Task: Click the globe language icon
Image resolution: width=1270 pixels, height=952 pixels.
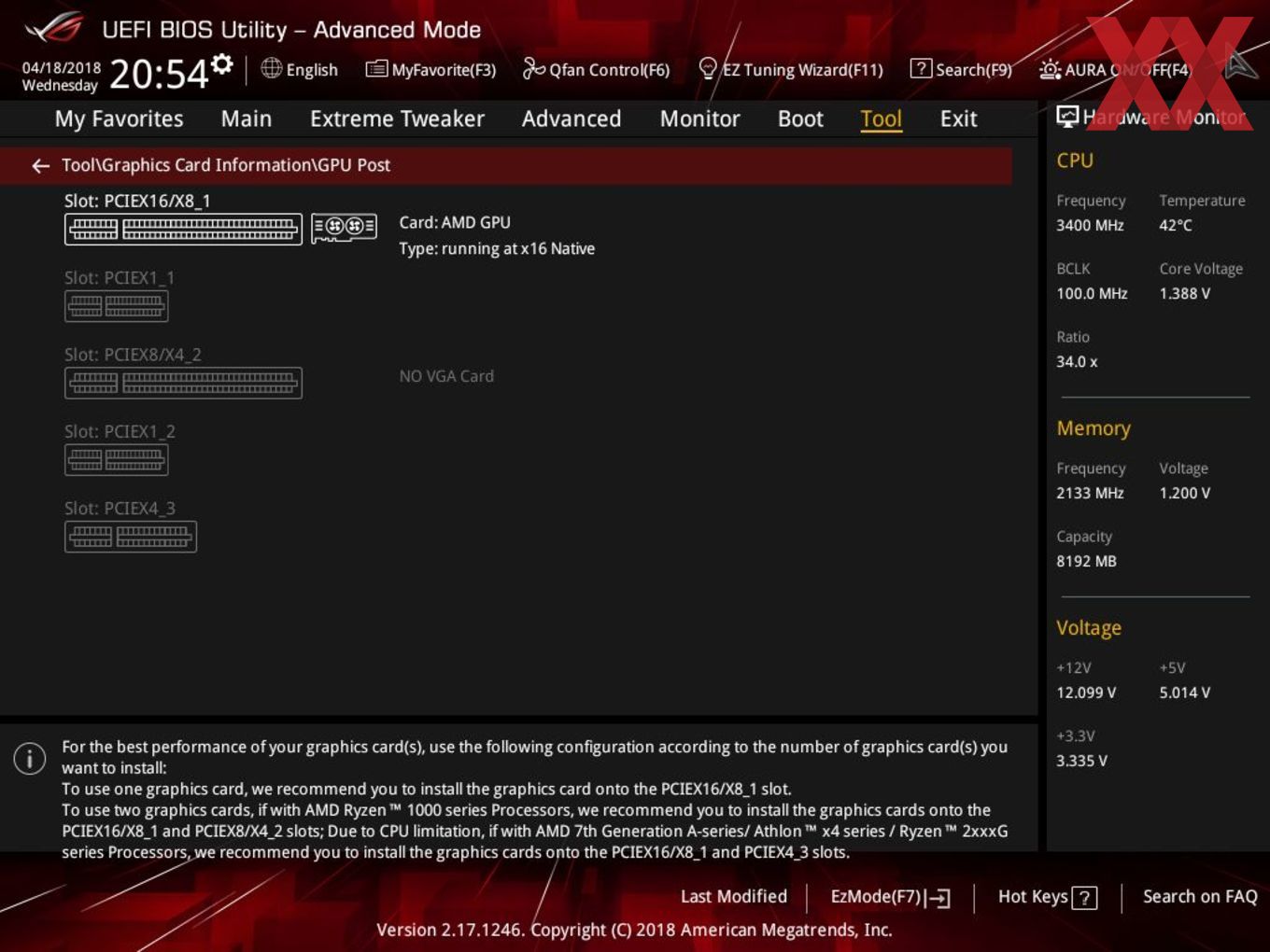Action: (271, 68)
